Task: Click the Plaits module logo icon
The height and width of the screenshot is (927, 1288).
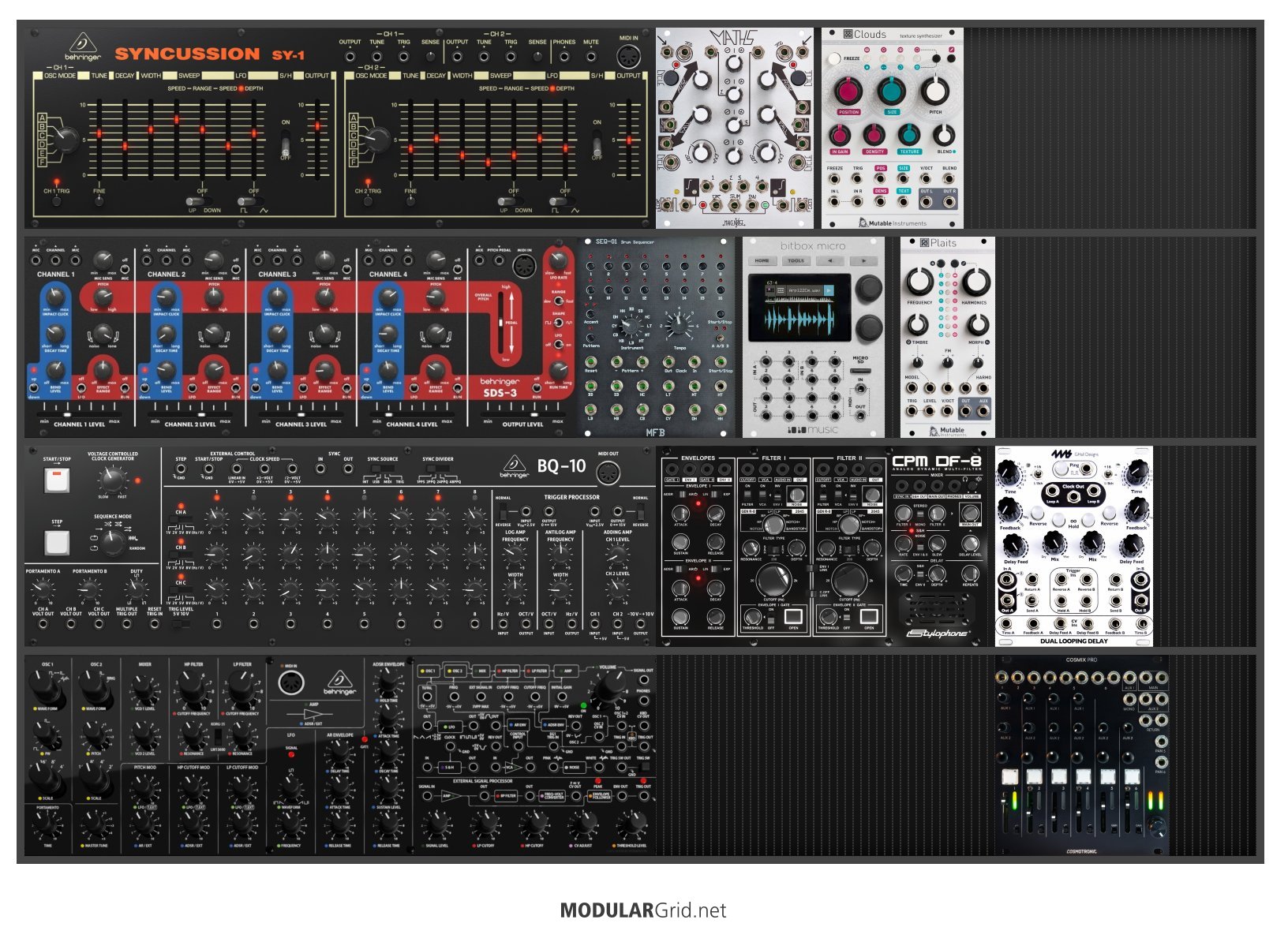Action: point(925,243)
